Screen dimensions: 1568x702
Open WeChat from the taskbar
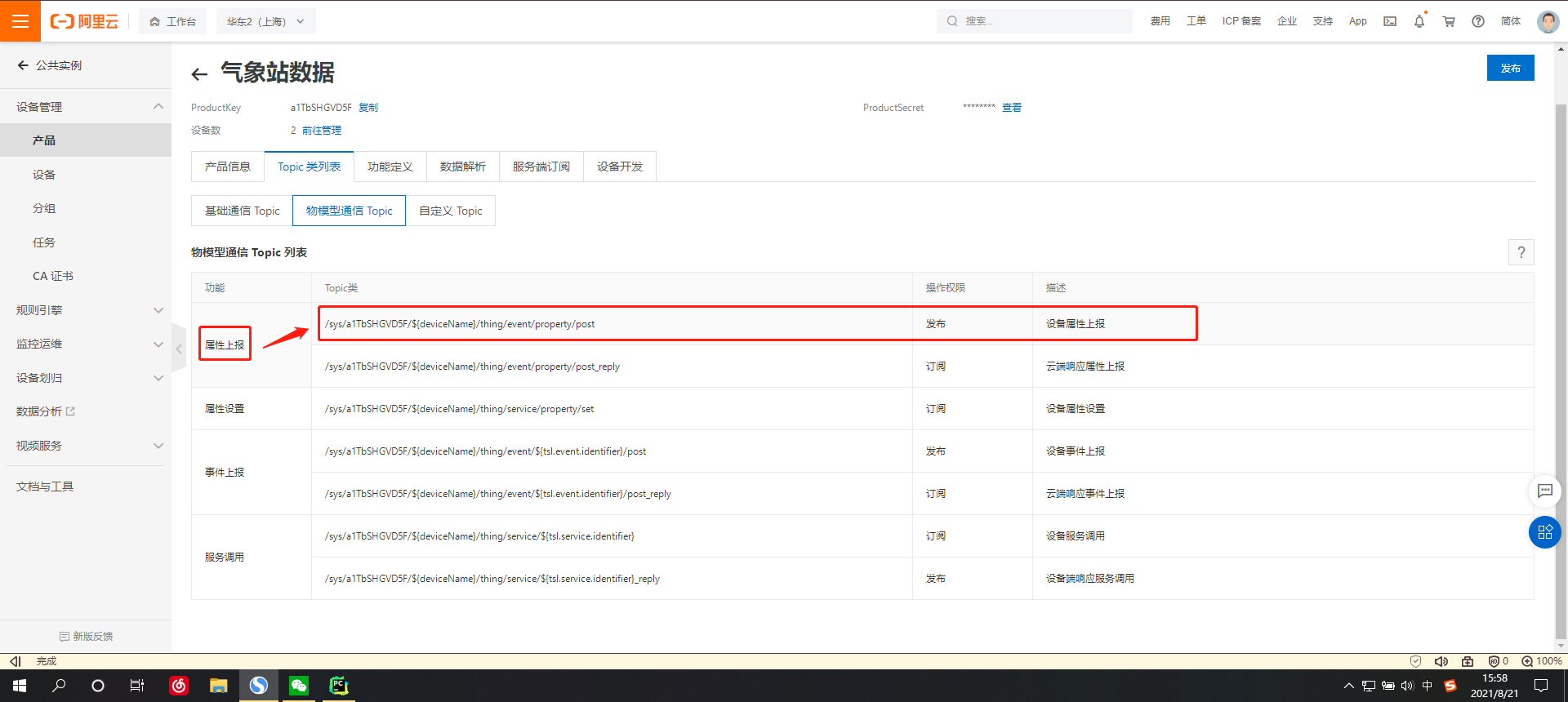tap(299, 686)
